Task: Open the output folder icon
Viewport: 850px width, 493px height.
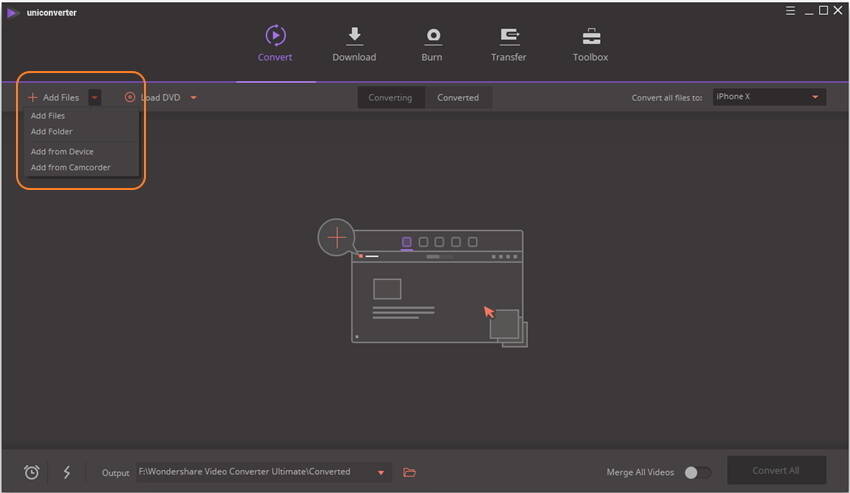Action: pyautogui.click(x=409, y=472)
